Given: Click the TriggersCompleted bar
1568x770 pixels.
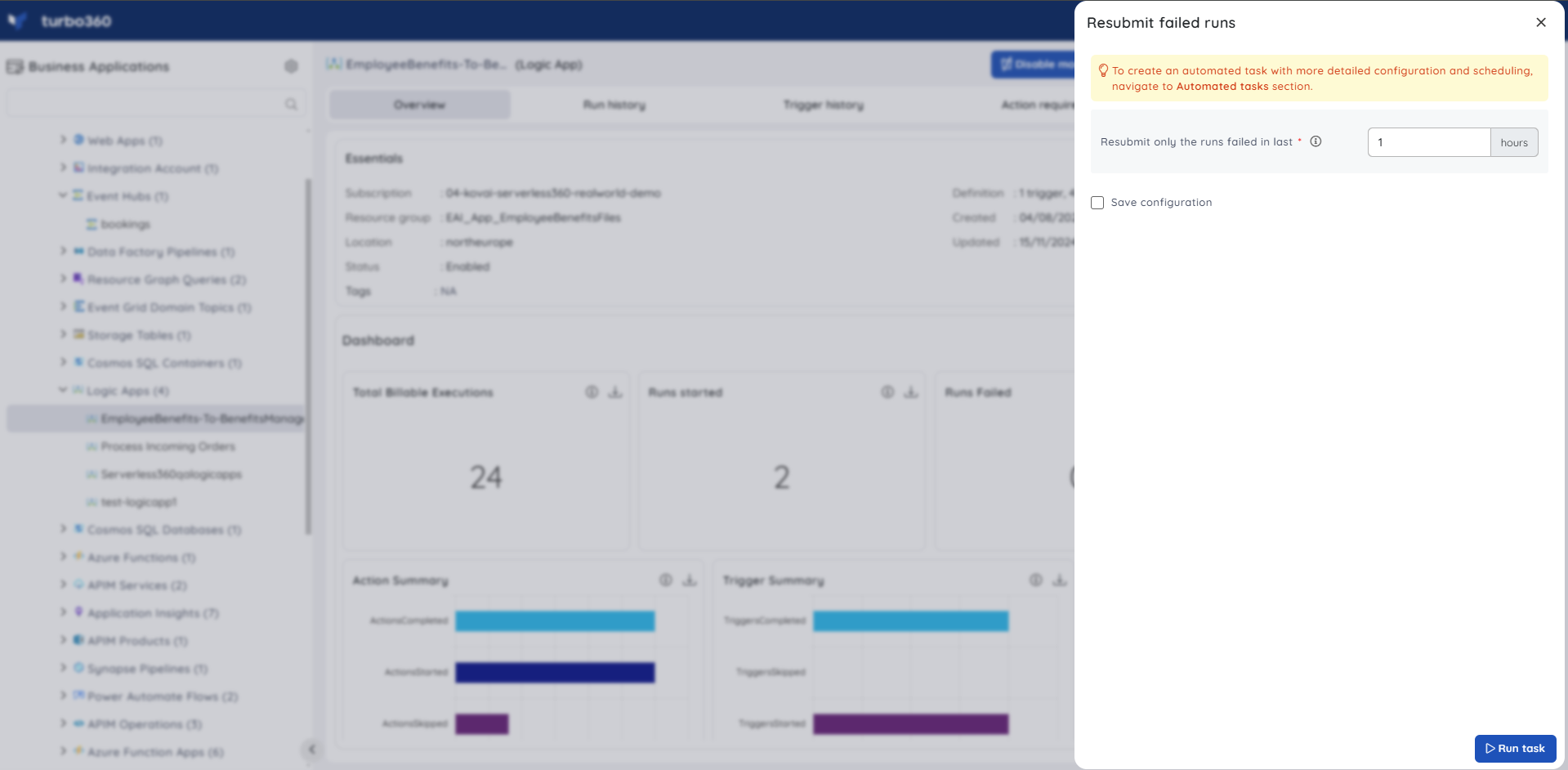Looking at the screenshot, I should [911, 621].
